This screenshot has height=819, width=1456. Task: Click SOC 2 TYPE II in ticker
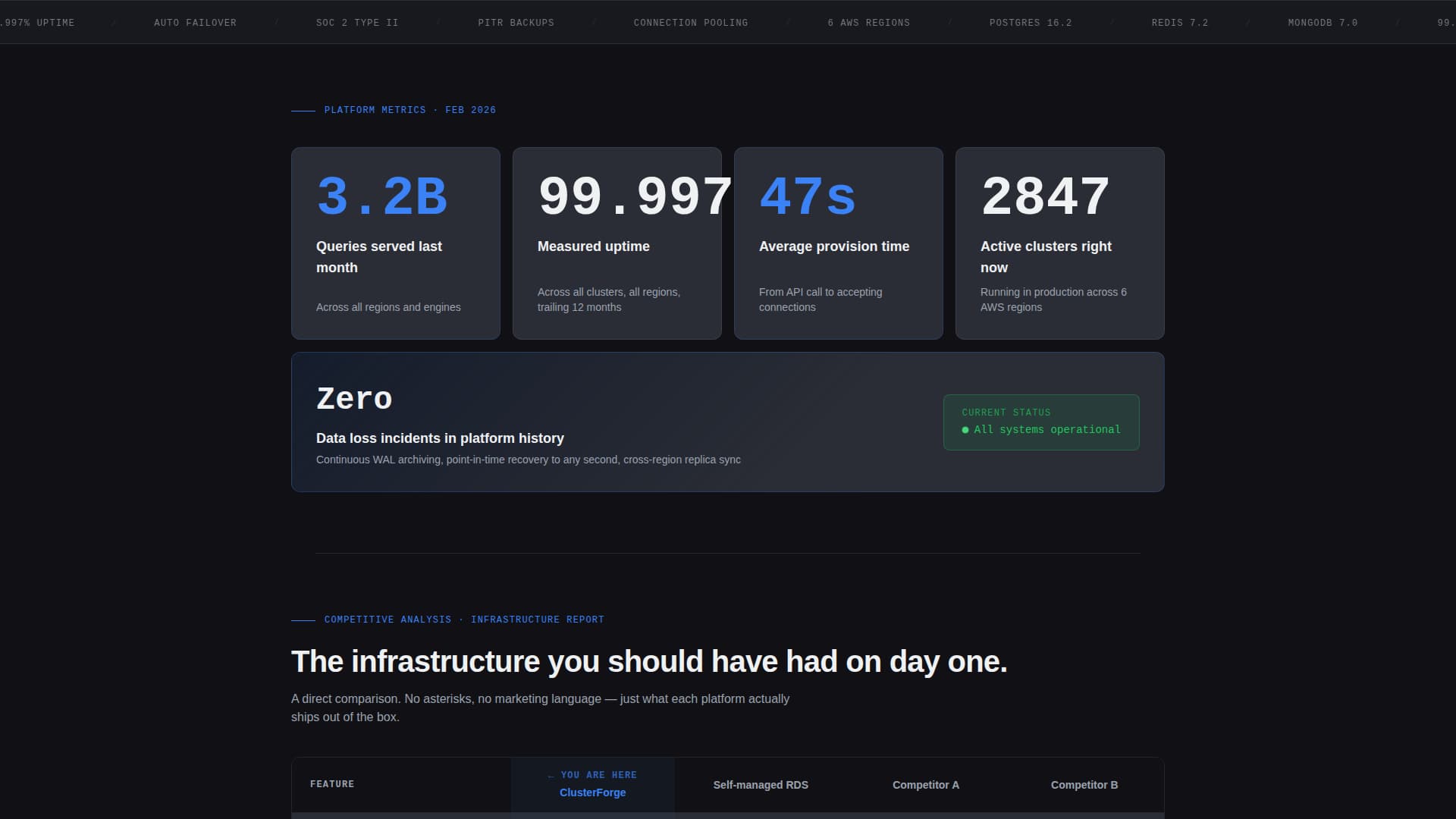pos(357,23)
